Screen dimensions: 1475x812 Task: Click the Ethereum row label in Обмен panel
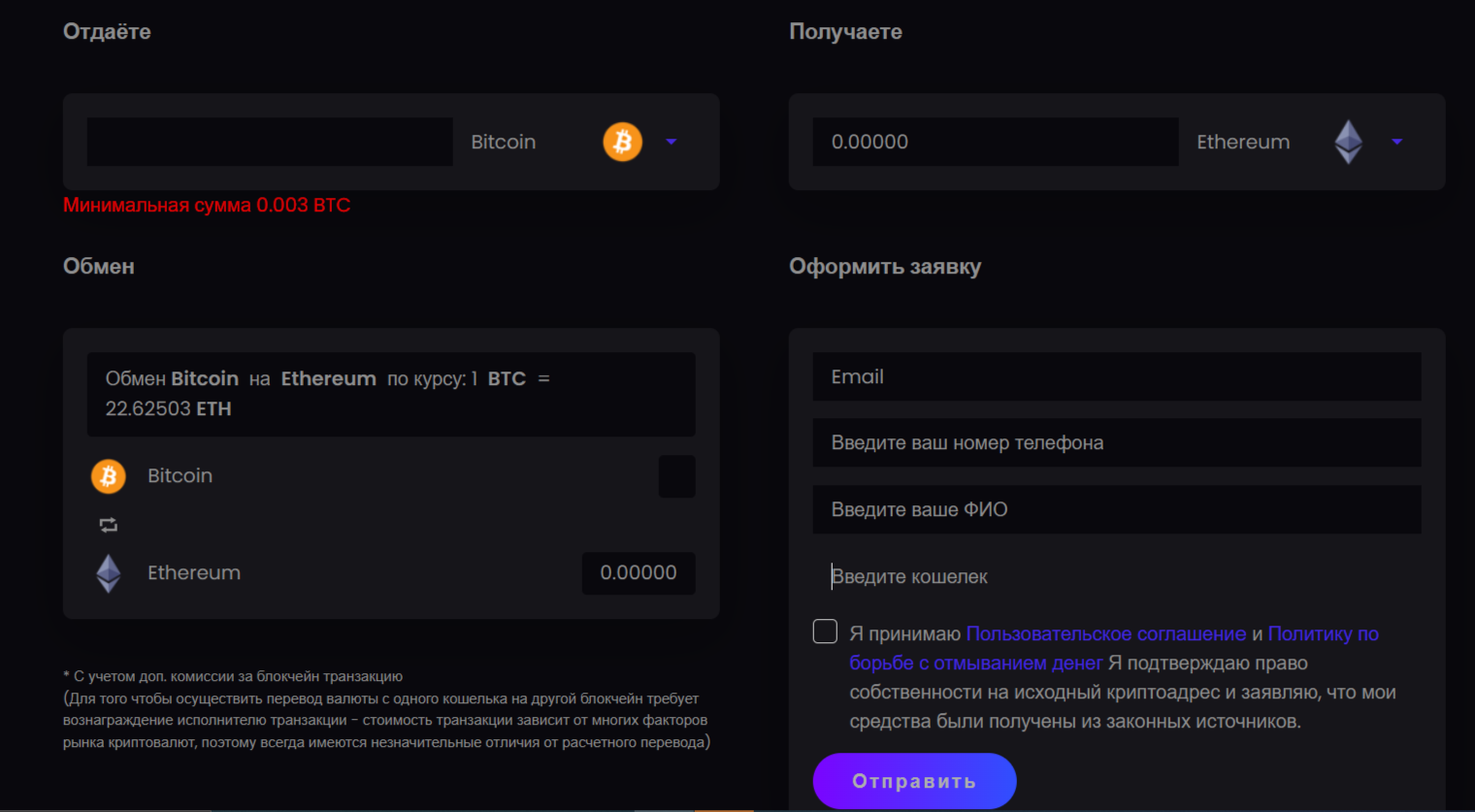(x=194, y=572)
